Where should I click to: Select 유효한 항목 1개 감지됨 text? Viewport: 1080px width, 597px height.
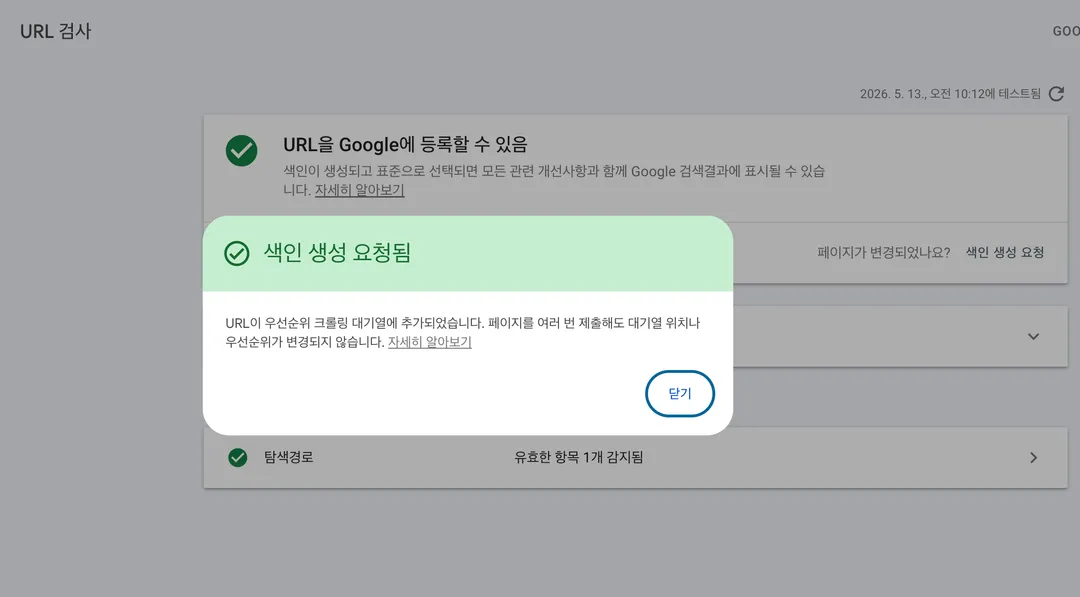tap(579, 457)
